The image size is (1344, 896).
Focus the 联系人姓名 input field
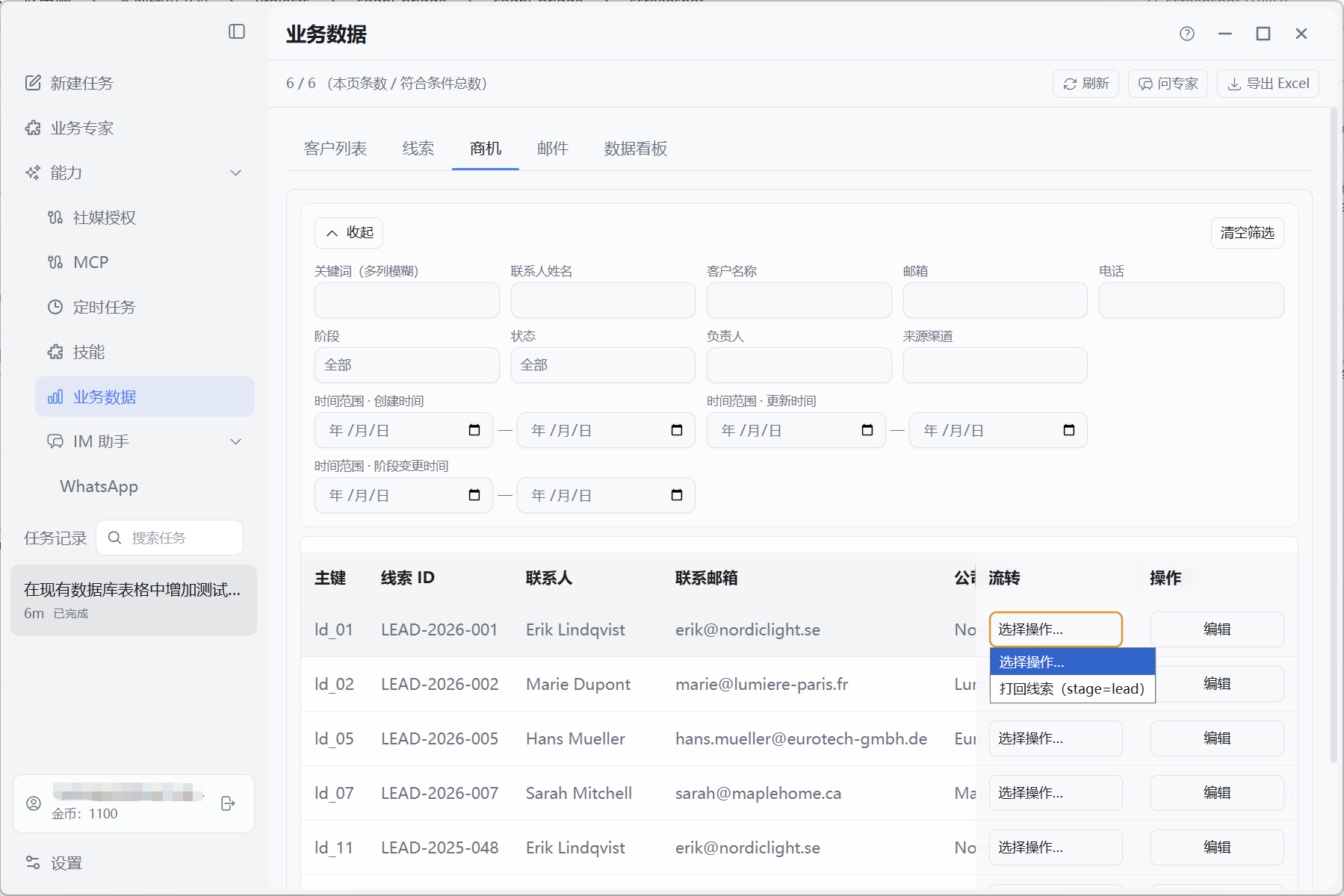pyautogui.click(x=603, y=300)
